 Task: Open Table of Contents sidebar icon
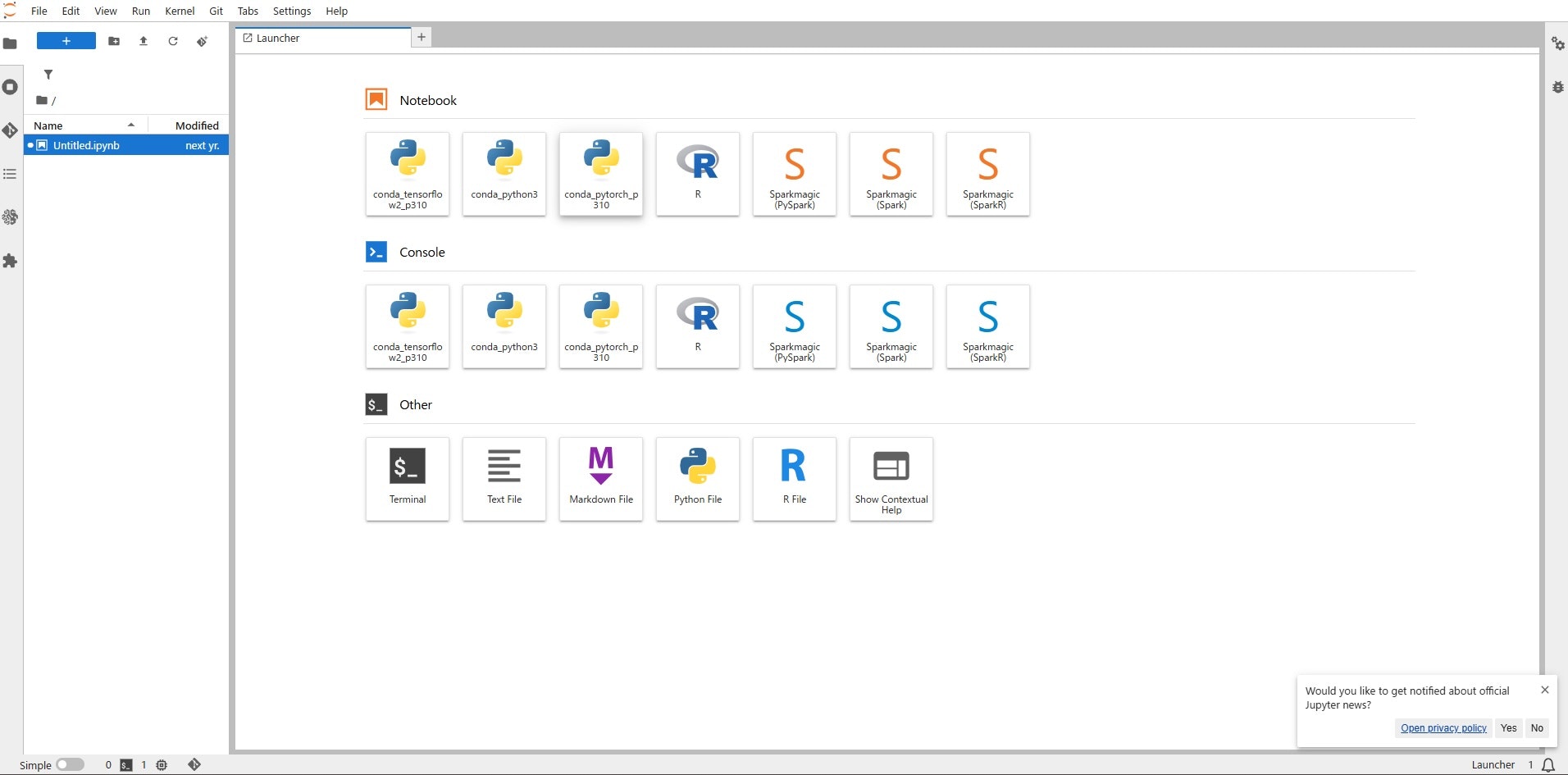pos(10,174)
